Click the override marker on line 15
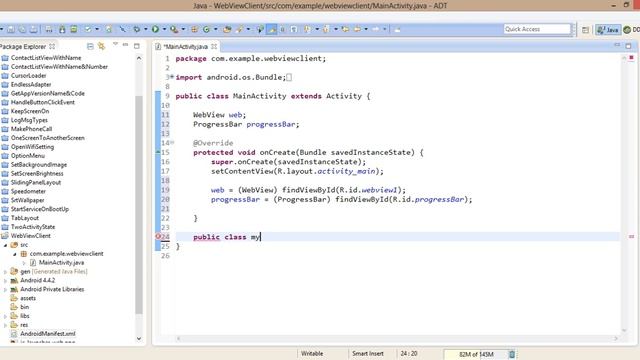 pos(158,152)
